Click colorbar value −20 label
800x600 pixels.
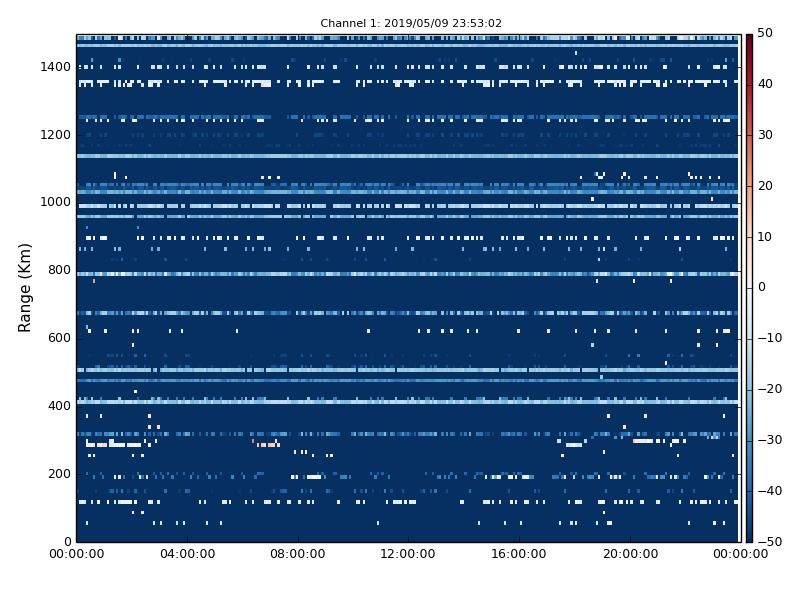click(x=770, y=389)
